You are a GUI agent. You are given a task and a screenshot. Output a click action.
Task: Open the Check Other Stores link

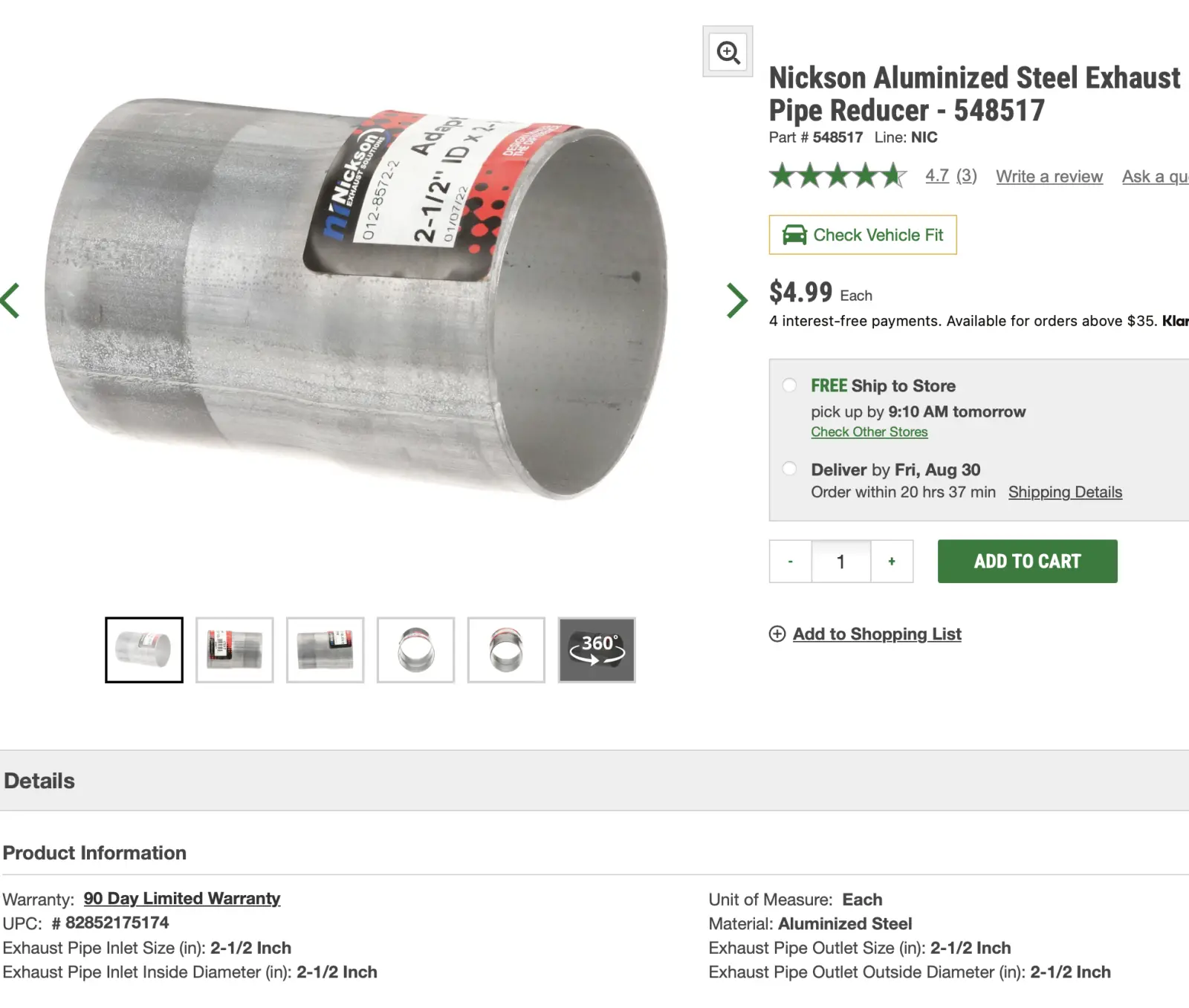(x=869, y=432)
